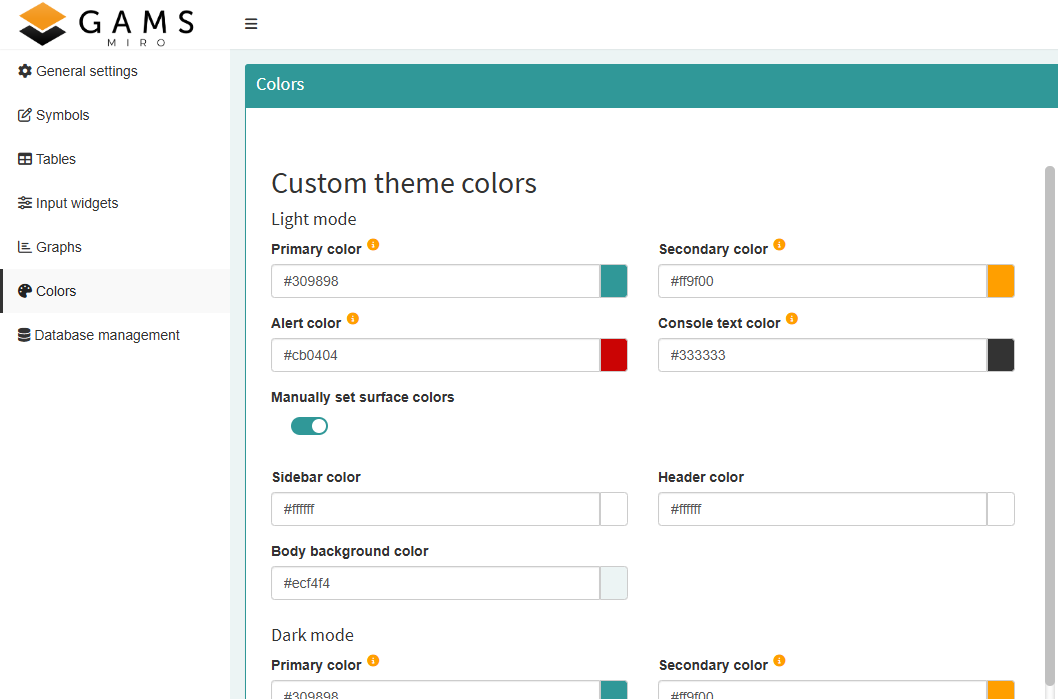Open General settings via the gear icon
The height and width of the screenshot is (699, 1058).
[24, 71]
